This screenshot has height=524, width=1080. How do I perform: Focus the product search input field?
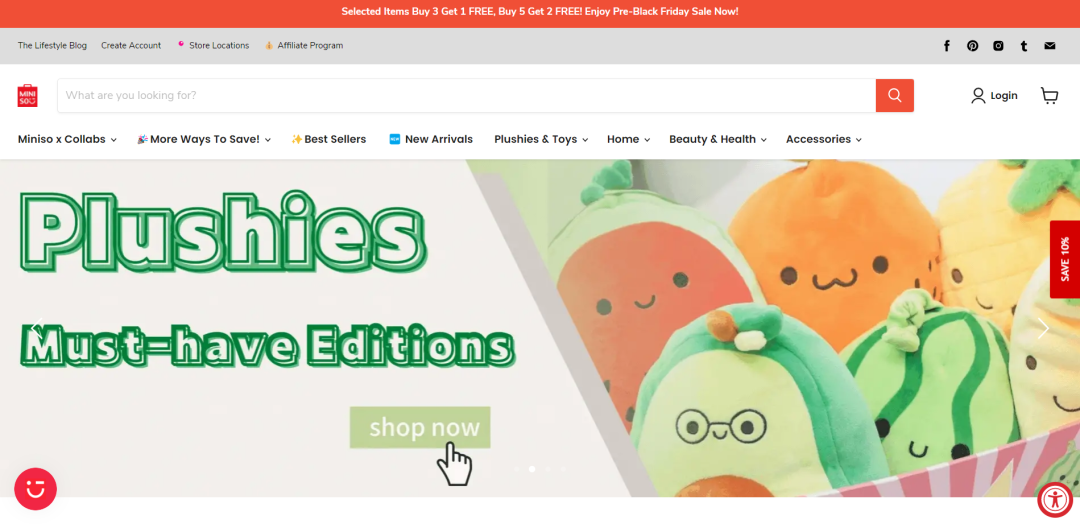[x=466, y=95]
